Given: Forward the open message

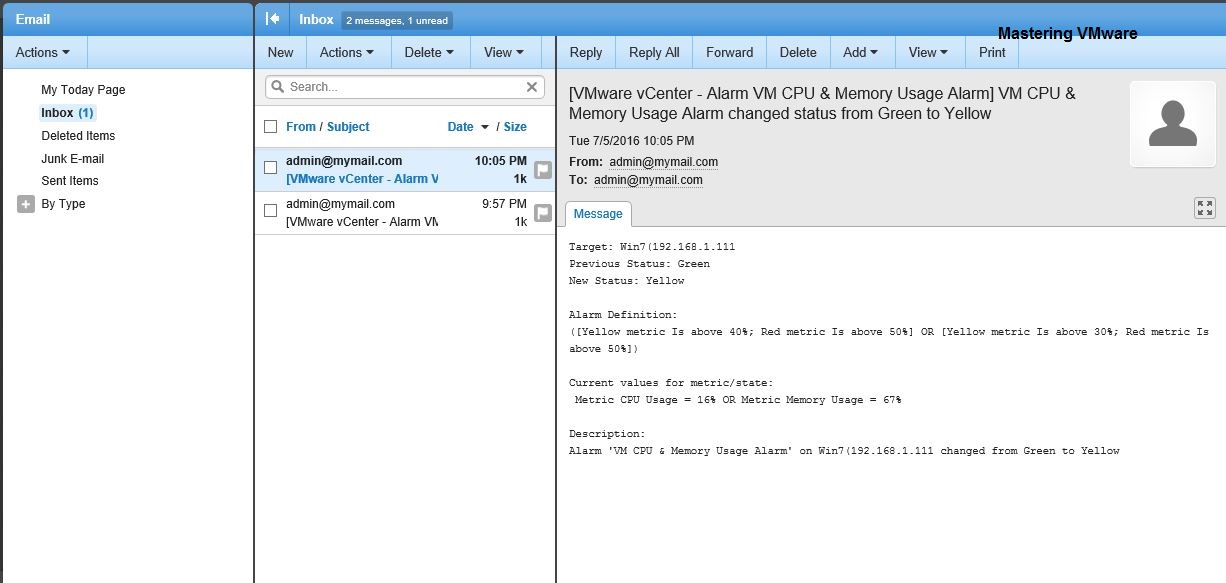Looking at the screenshot, I should coord(730,52).
